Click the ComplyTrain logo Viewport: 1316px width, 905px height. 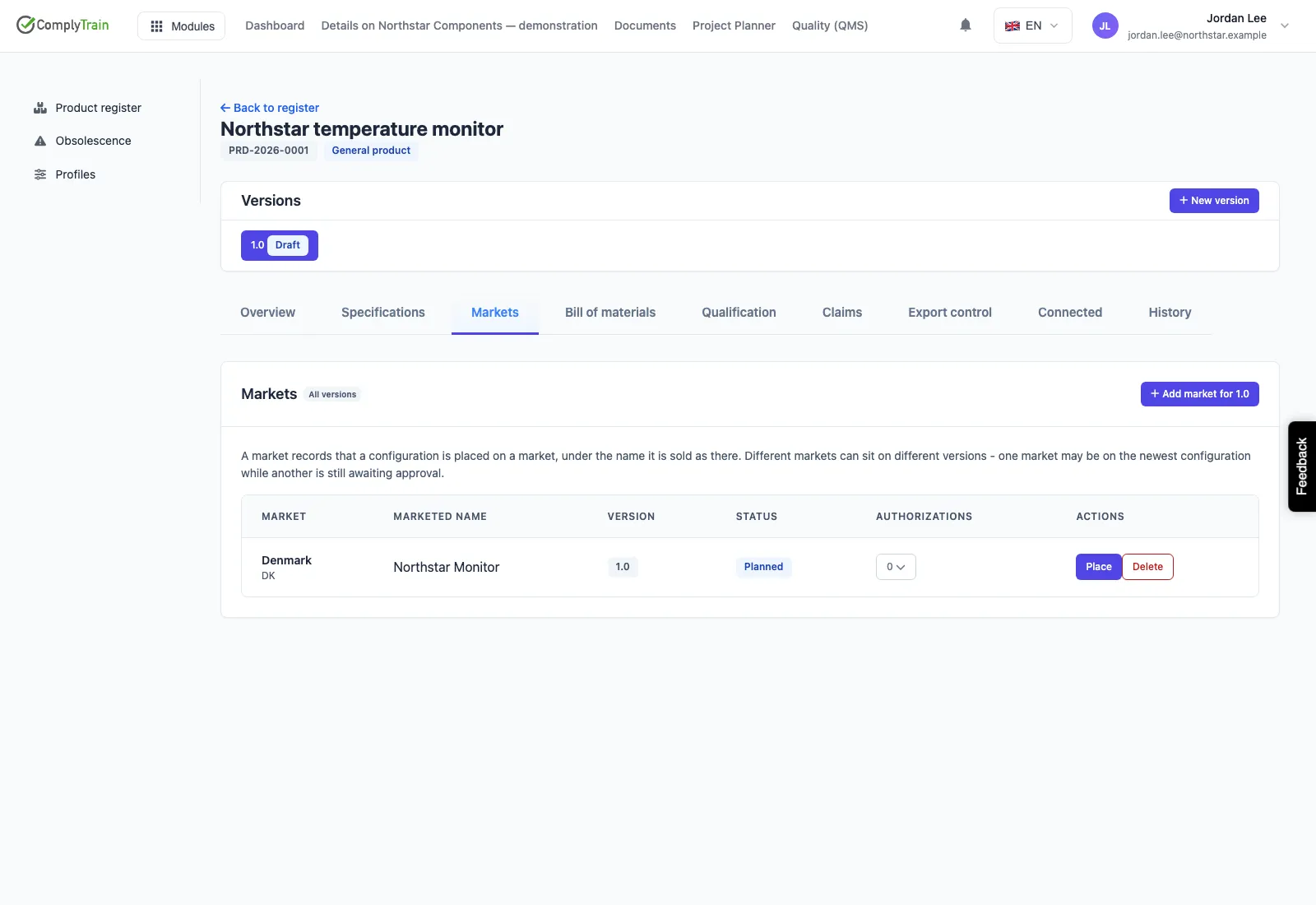pyautogui.click(x=63, y=25)
